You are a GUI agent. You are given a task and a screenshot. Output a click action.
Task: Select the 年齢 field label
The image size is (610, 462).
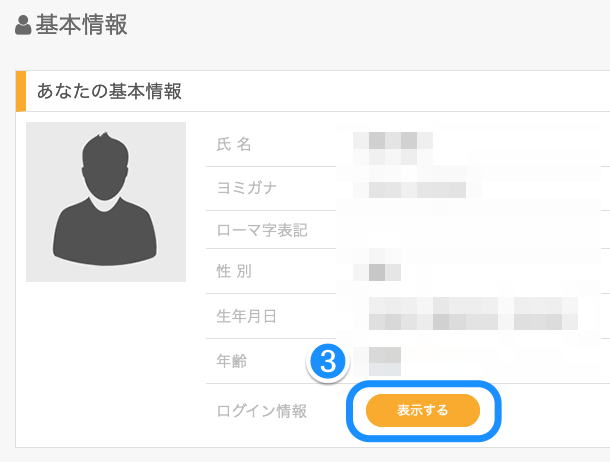232,361
